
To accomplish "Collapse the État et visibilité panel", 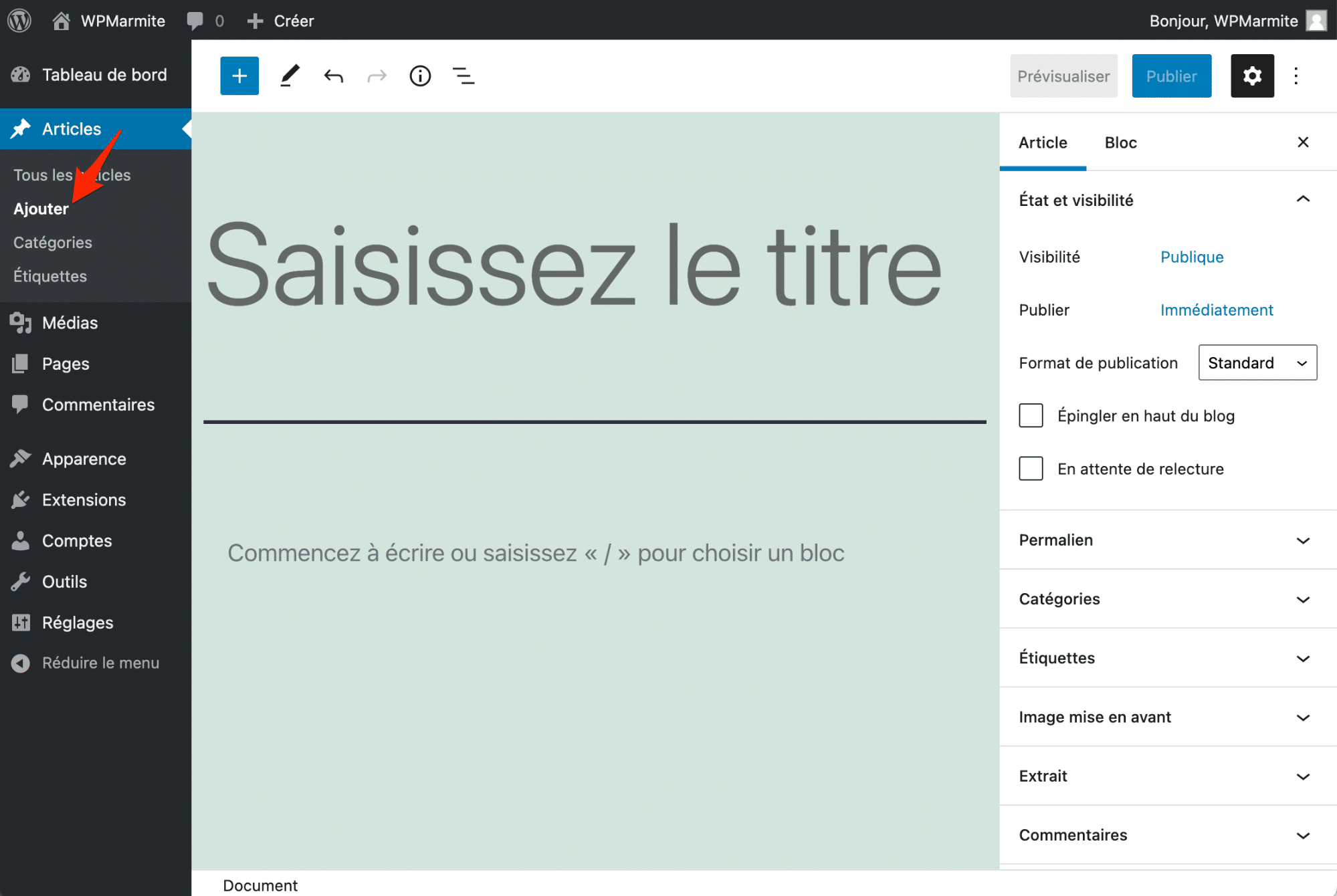I will (1302, 199).
